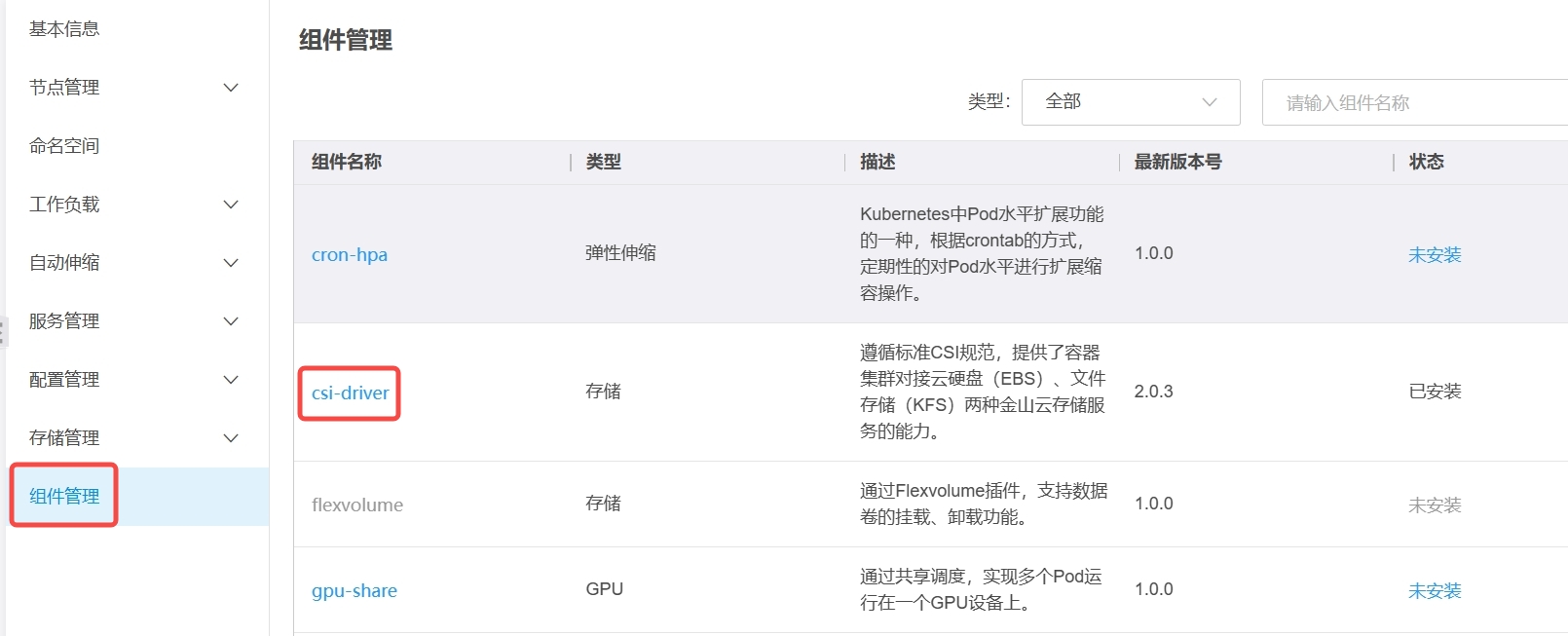The width and height of the screenshot is (1568, 636).
Task: Select 组件管理 in the sidebar
Action: click(64, 496)
